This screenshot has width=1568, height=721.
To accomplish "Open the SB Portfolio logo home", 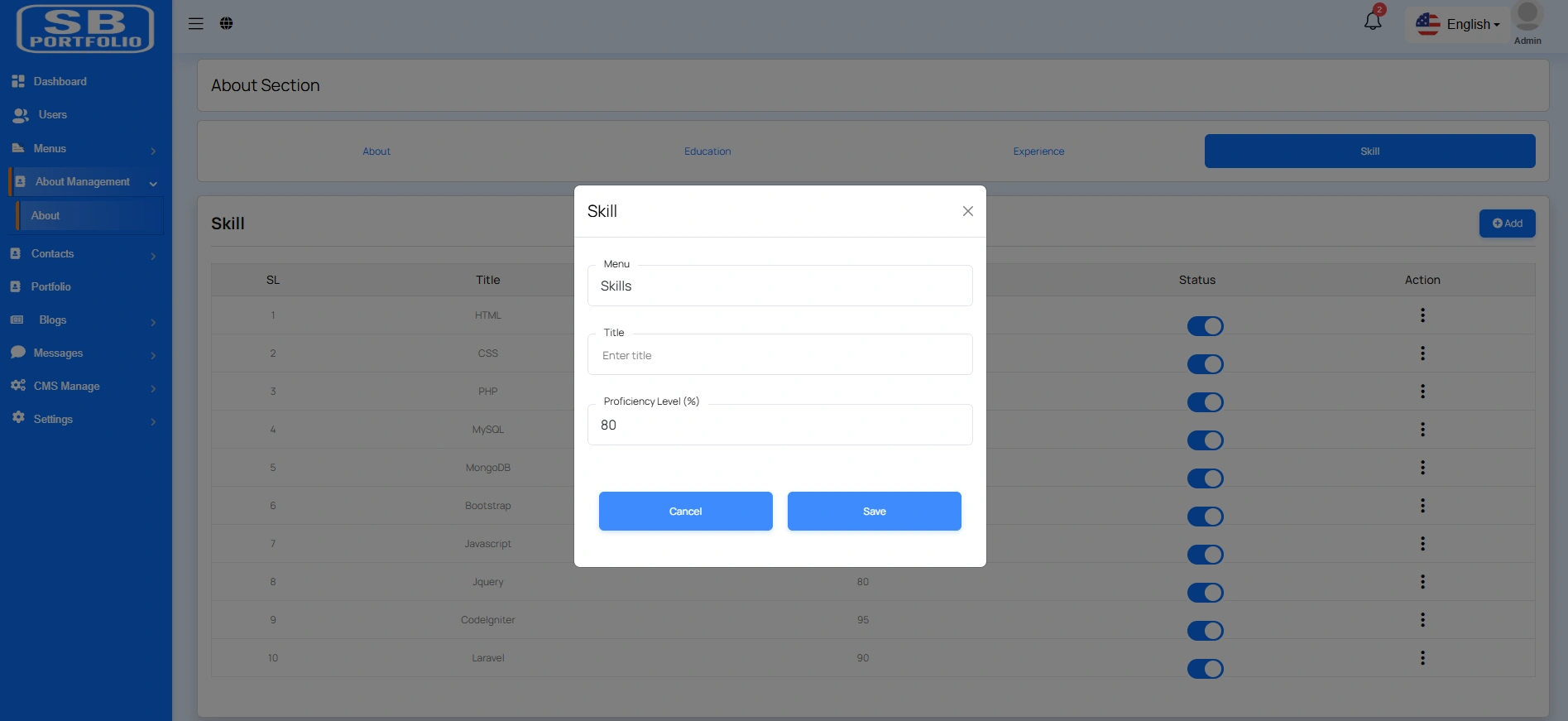I will tap(85, 29).
